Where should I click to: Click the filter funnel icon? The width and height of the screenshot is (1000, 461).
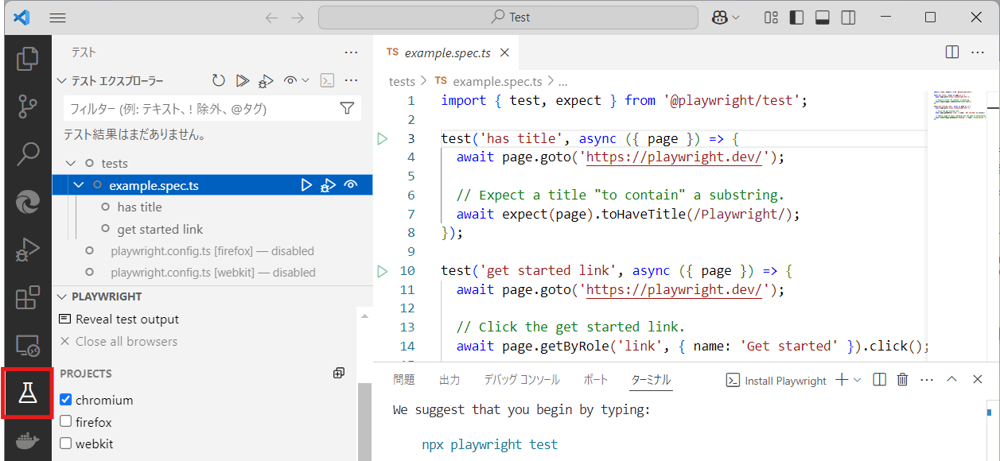click(347, 108)
